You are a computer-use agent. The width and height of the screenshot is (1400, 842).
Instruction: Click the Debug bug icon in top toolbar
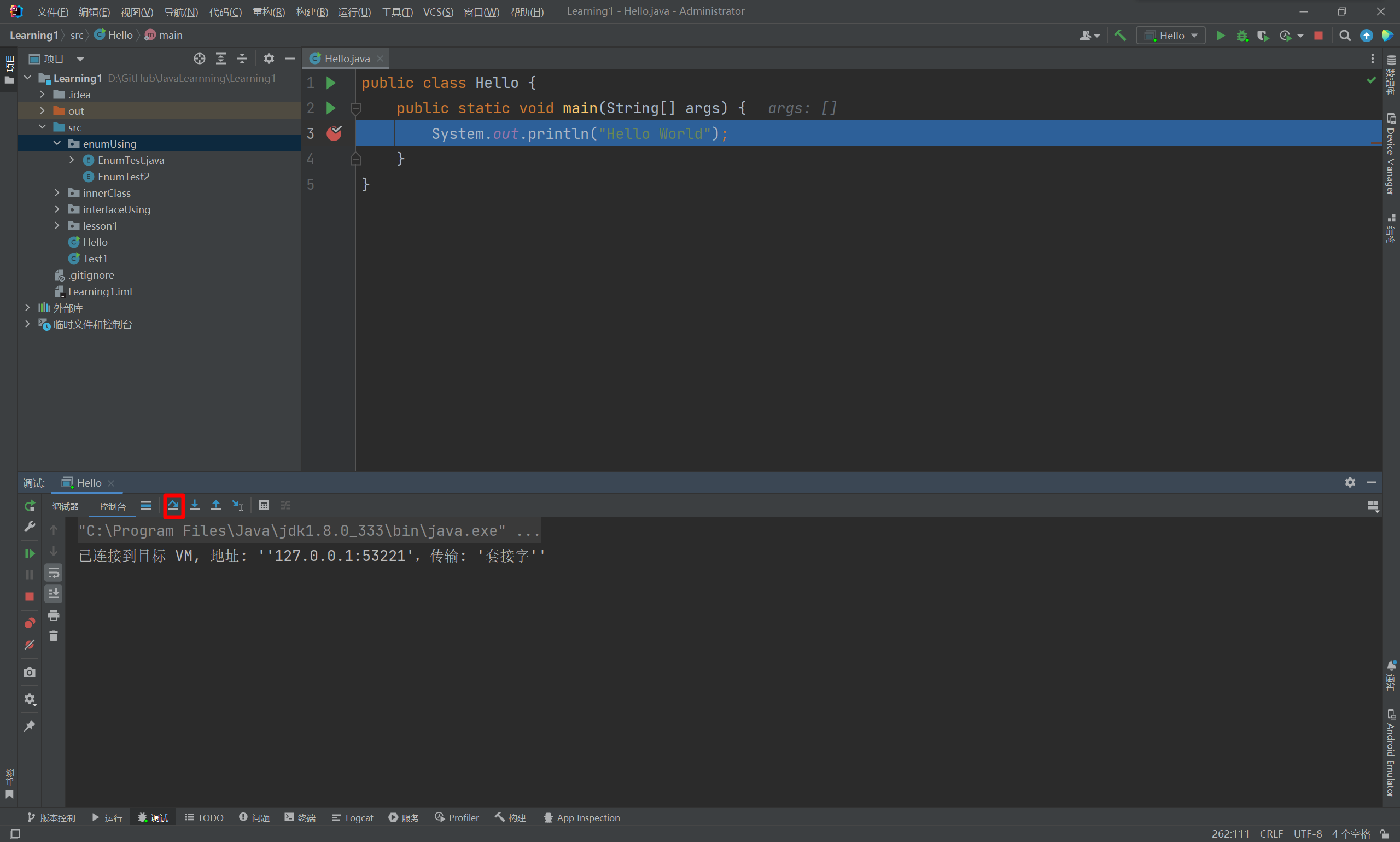pyautogui.click(x=1242, y=36)
